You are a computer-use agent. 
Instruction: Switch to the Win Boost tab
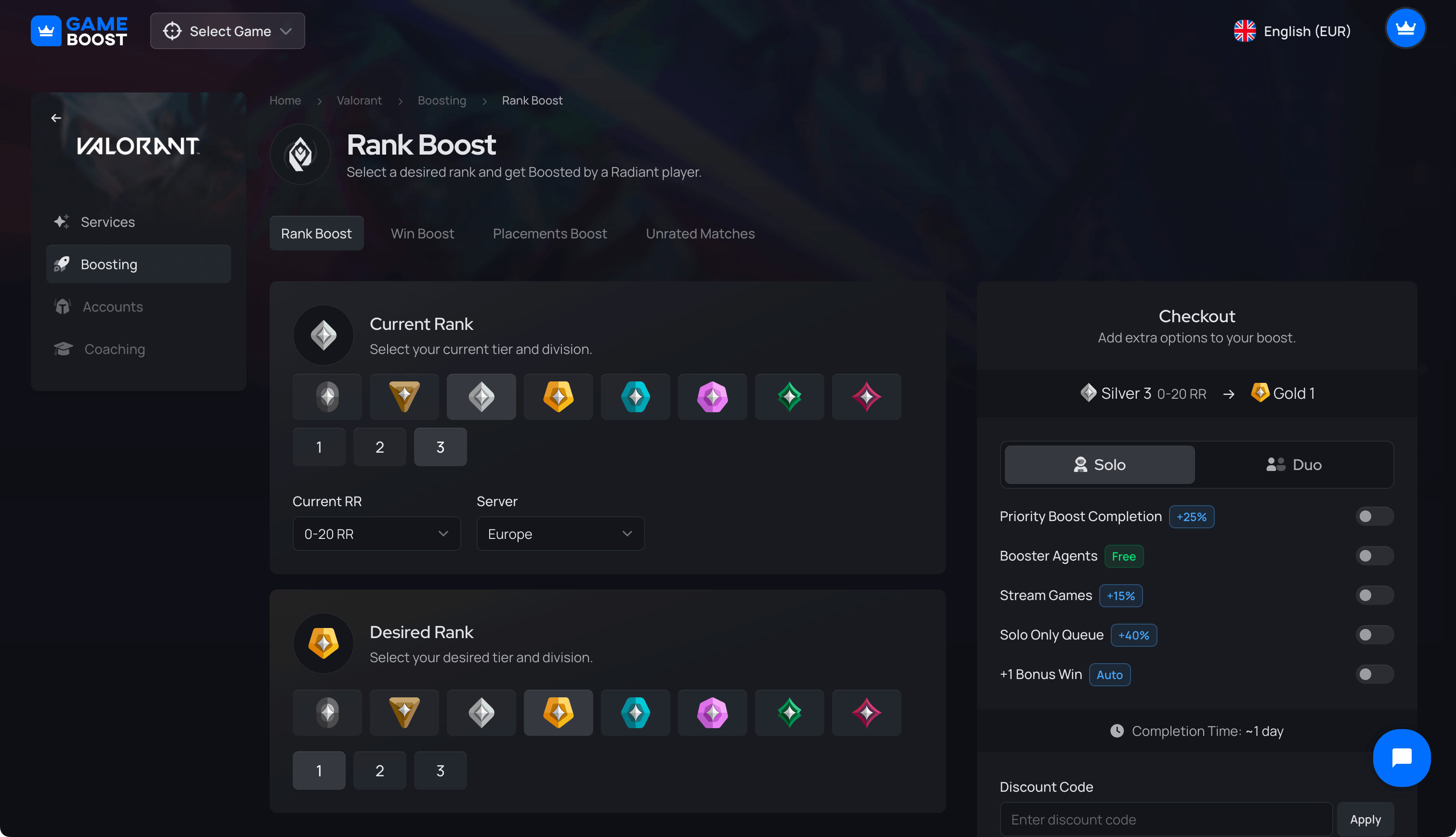422,234
